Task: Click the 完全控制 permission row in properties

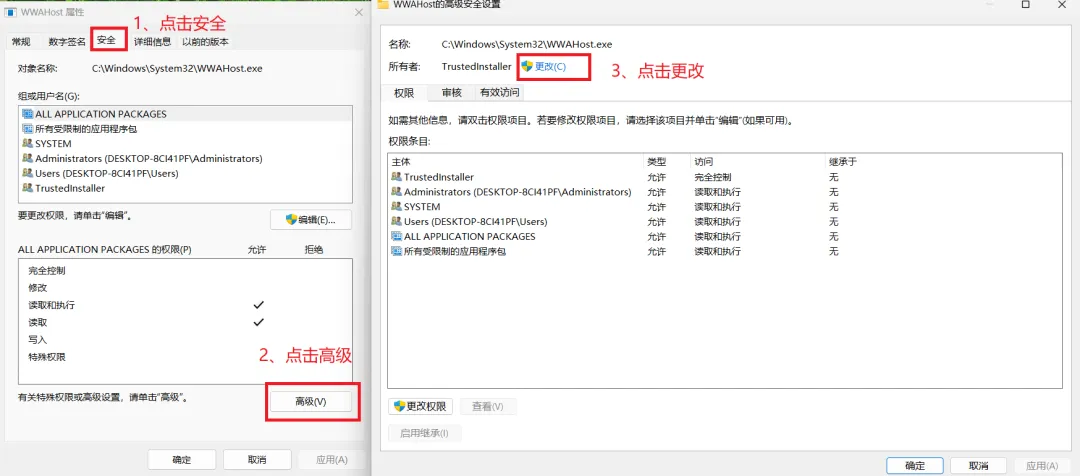Action: pos(185,271)
